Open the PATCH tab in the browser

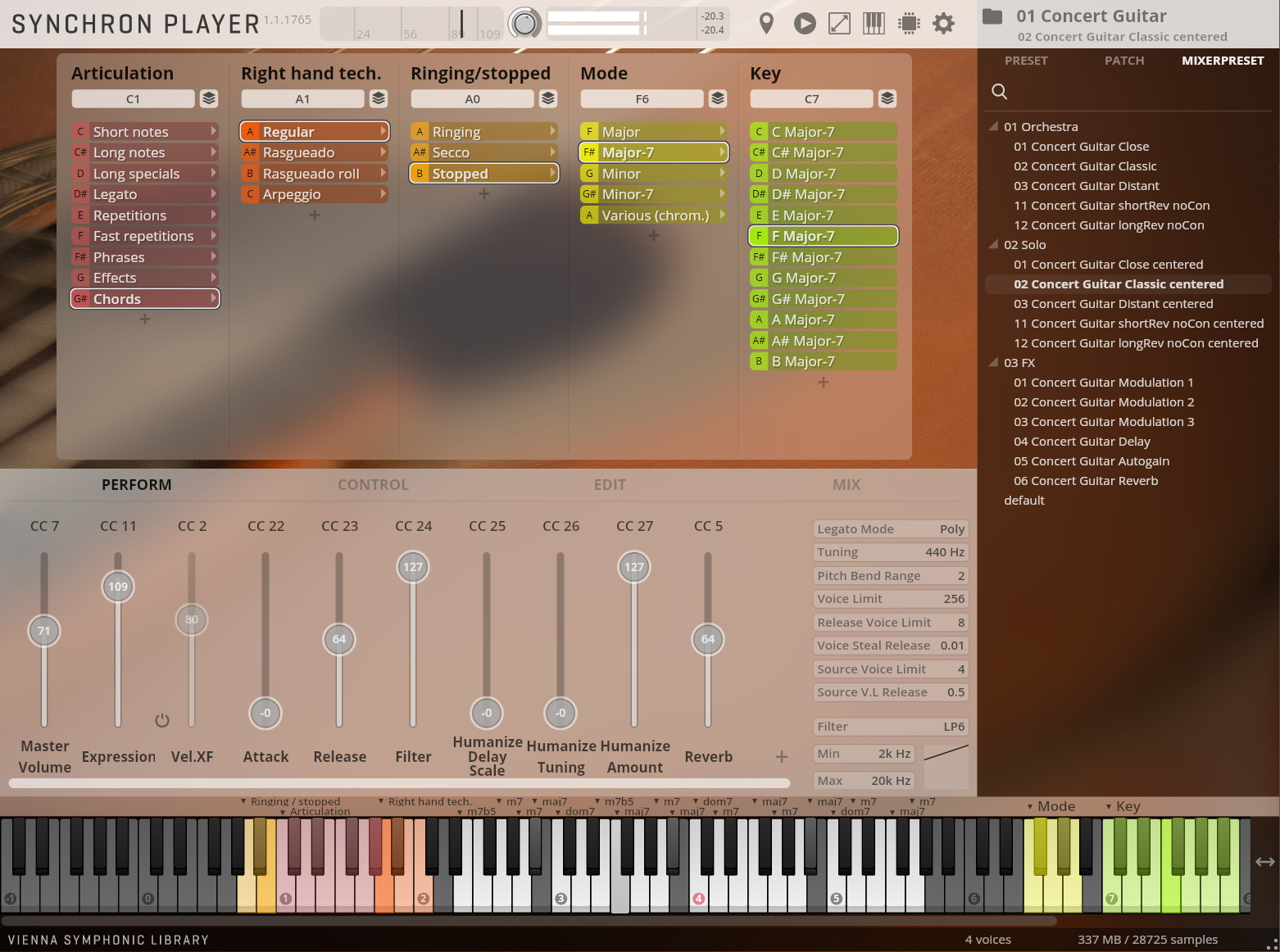point(1123,60)
